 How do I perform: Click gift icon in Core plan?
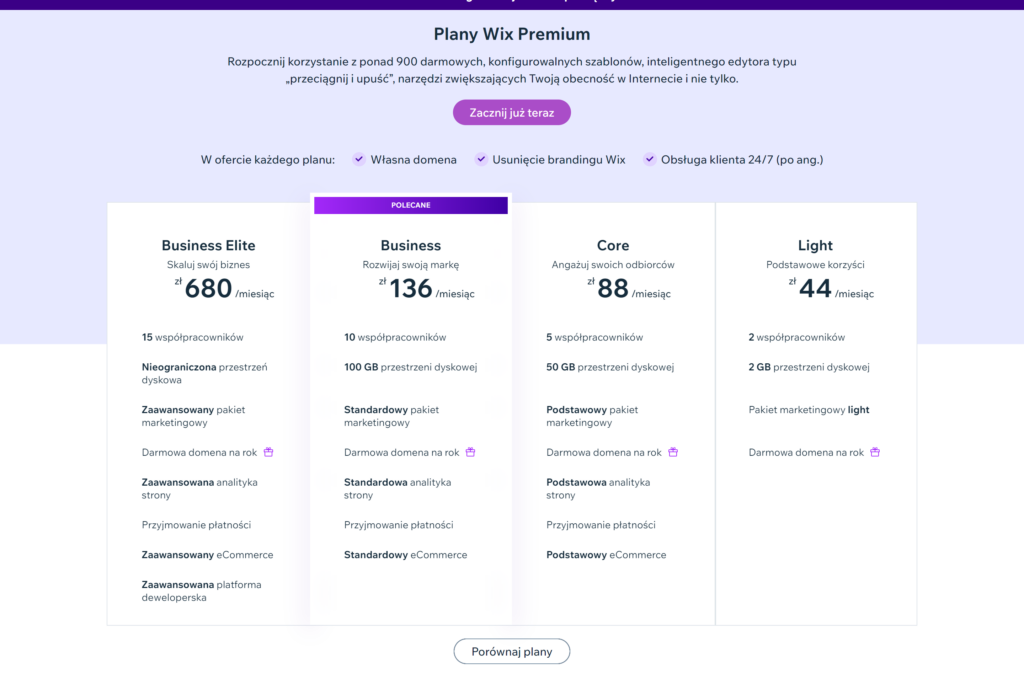673,452
